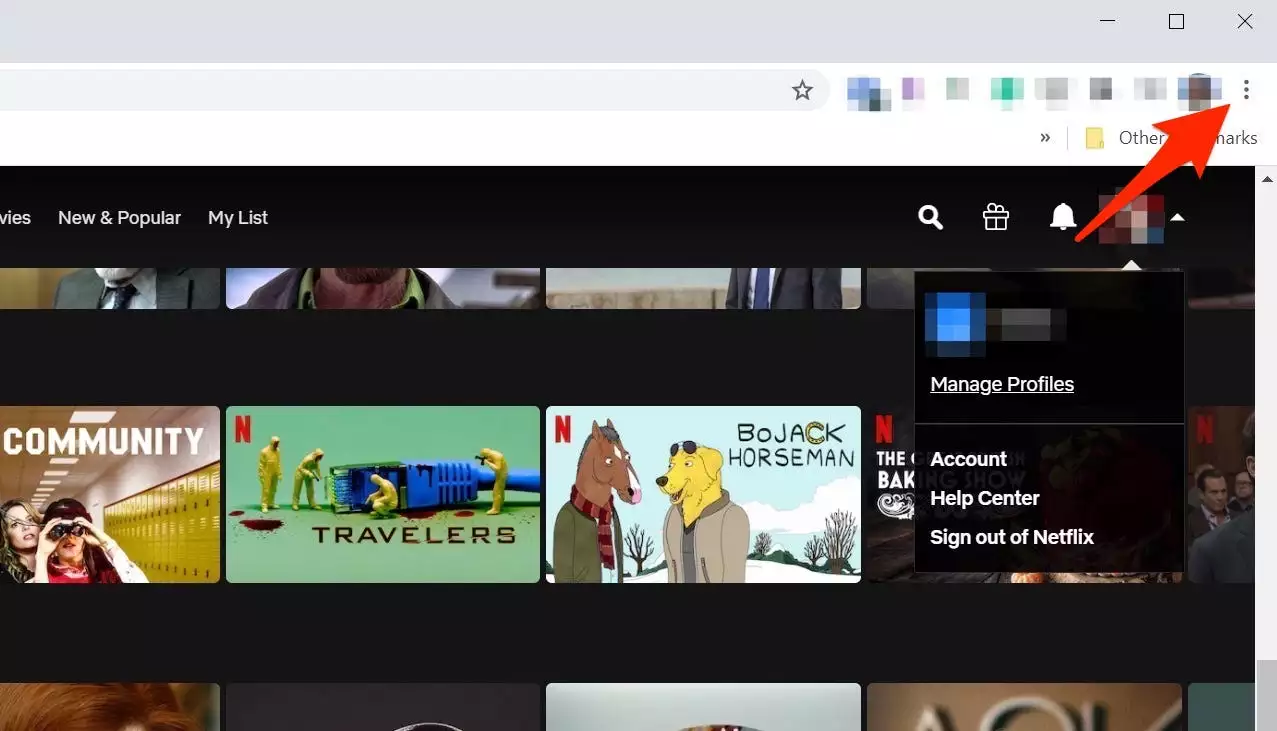Screen dimensions: 1277x731
Task: Go to the New & Popular tab
Action: pyautogui.click(x=119, y=218)
